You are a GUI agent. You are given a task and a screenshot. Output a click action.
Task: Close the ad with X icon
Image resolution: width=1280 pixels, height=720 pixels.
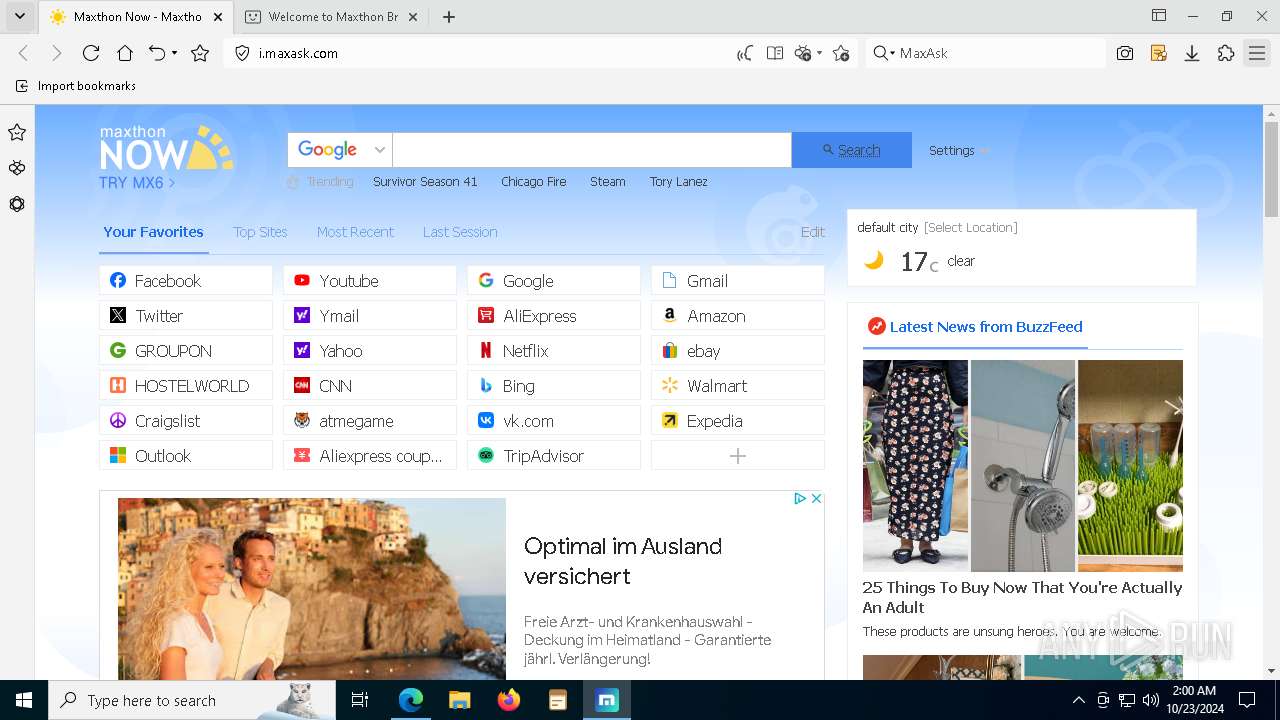[816, 498]
